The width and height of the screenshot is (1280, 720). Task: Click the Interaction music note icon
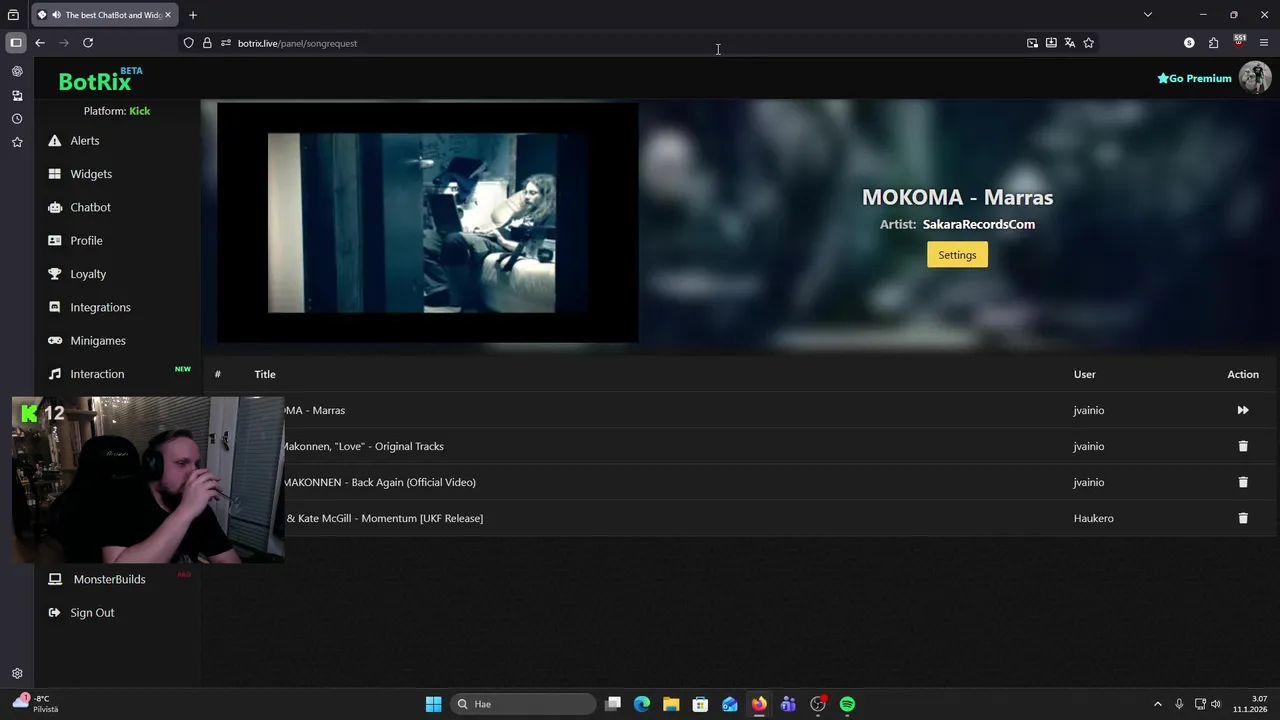[x=54, y=374]
